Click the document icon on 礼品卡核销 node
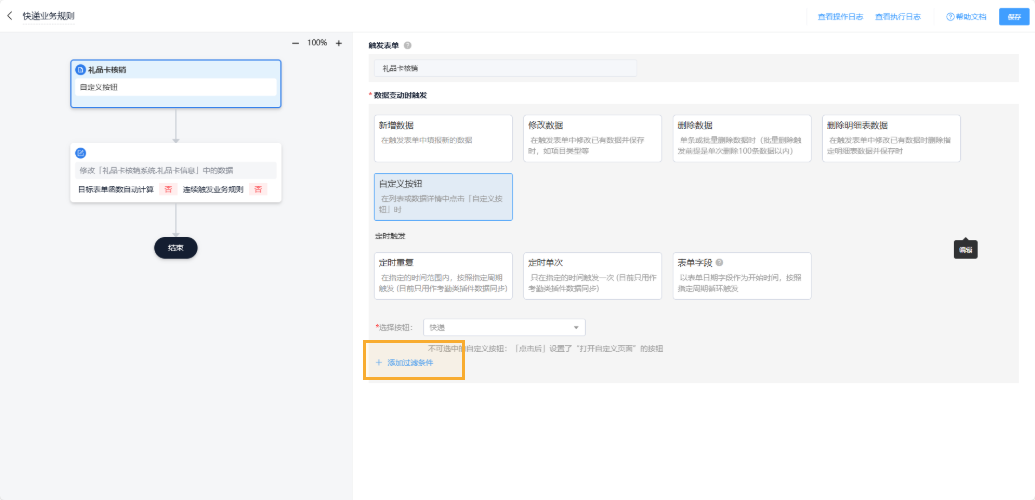 [x=81, y=69]
